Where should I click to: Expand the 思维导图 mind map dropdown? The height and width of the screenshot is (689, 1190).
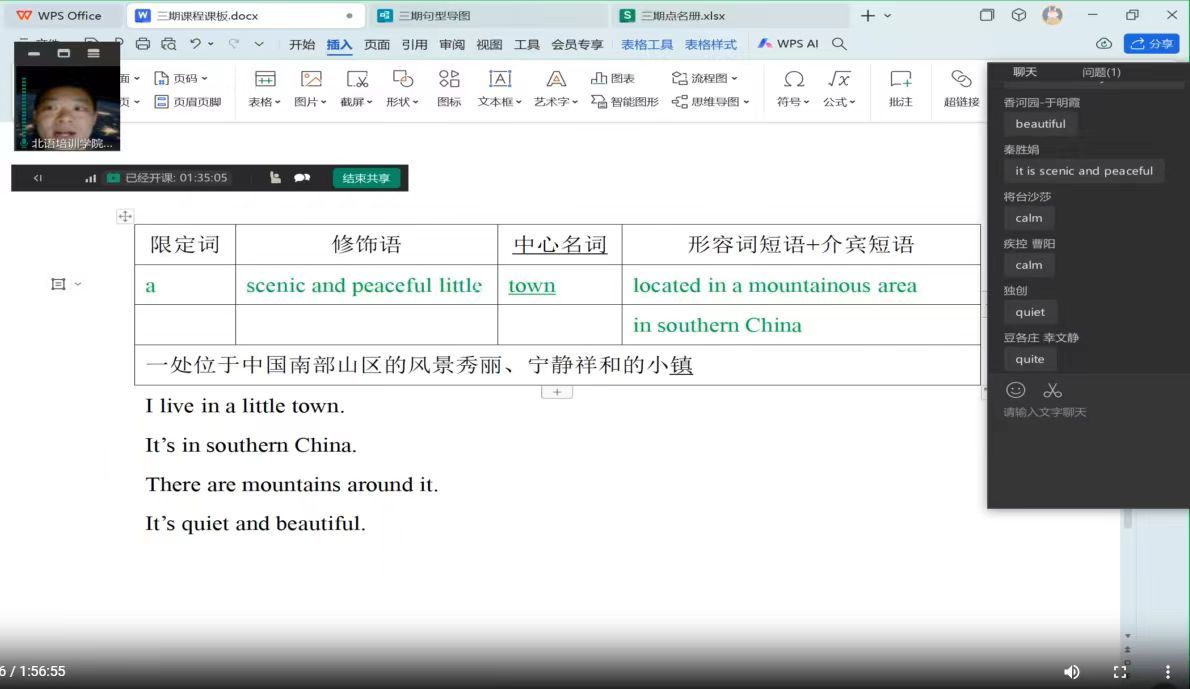pos(711,102)
